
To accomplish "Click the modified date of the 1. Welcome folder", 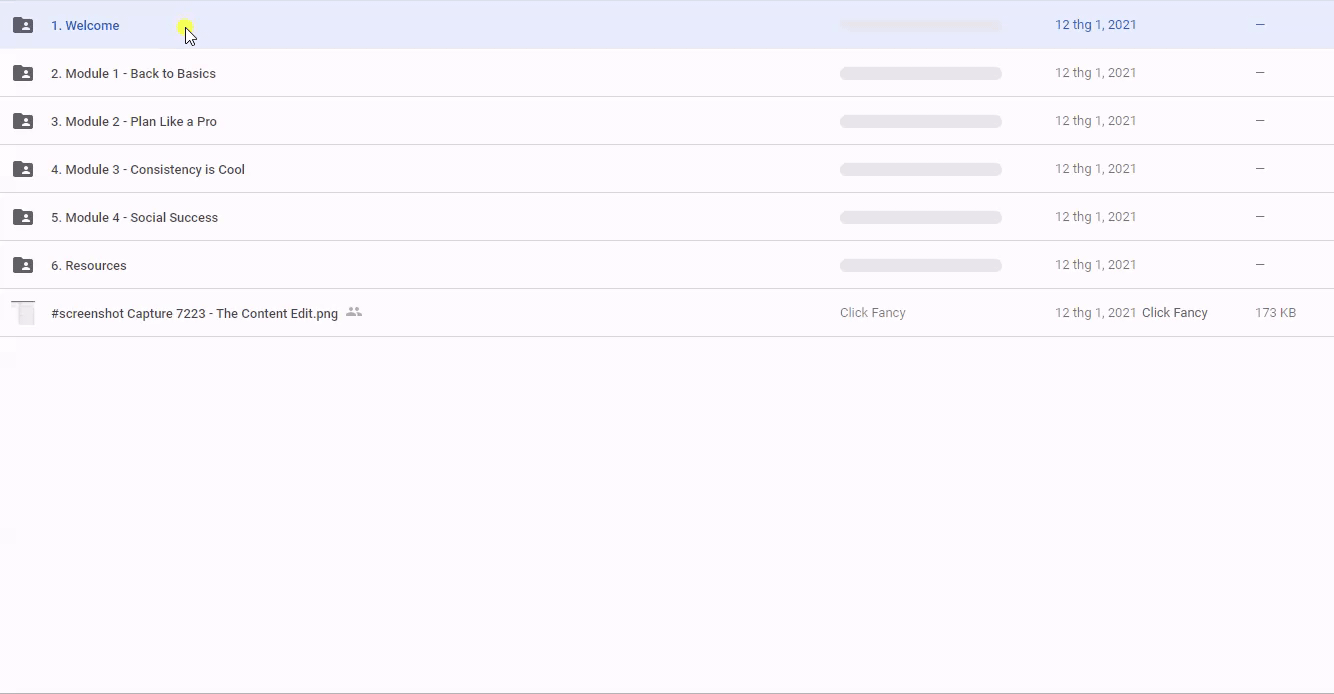I will (1095, 25).
